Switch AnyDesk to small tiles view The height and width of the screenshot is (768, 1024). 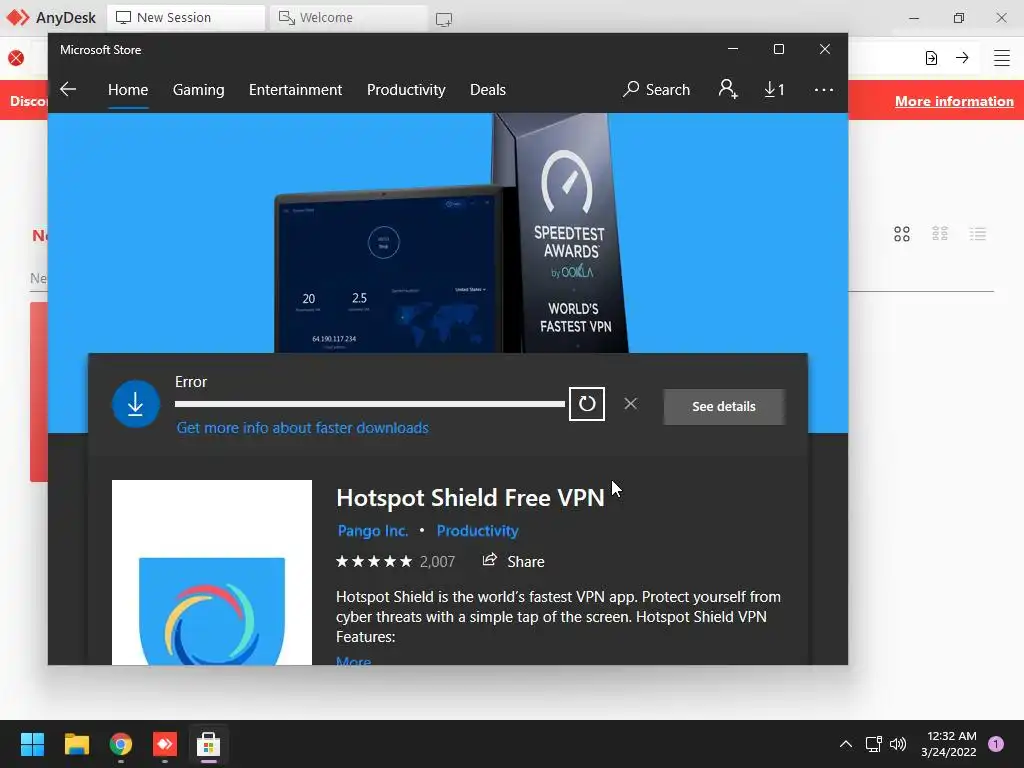pyautogui.click(x=940, y=234)
